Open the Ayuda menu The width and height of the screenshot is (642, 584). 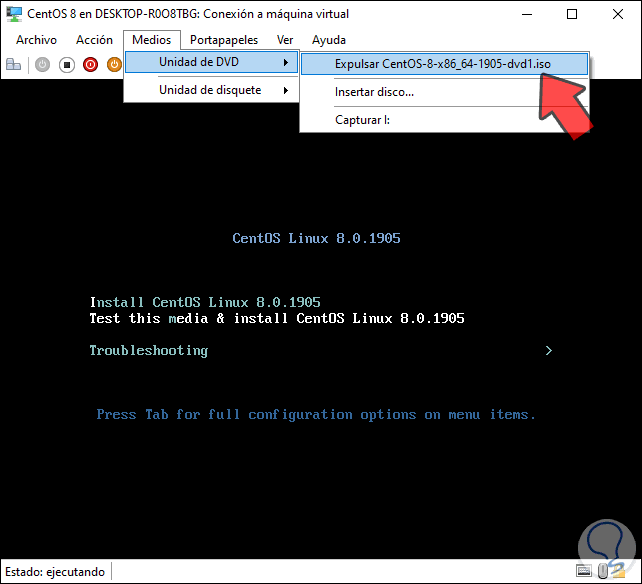pyautogui.click(x=329, y=40)
